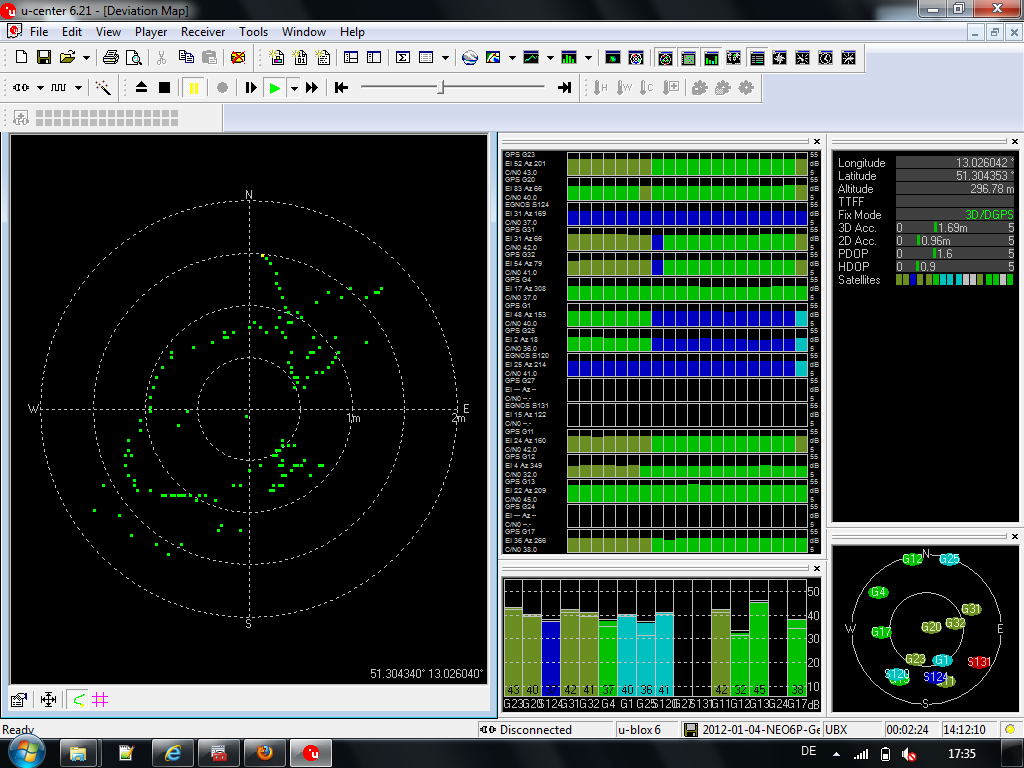Open the Tools menu
Image resolution: width=1024 pixels, height=768 pixels.
[253, 32]
